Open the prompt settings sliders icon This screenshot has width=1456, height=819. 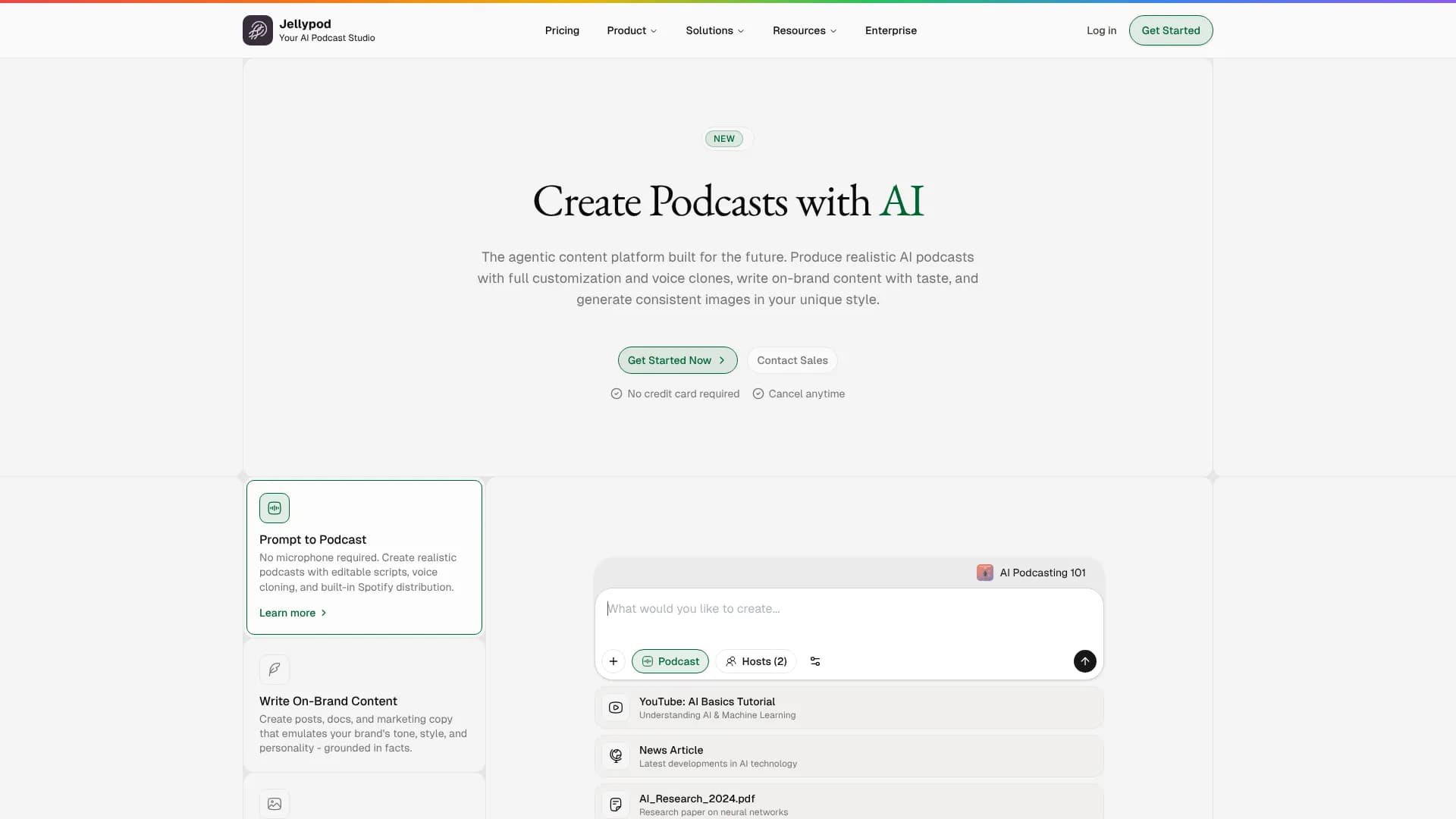click(x=815, y=661)
